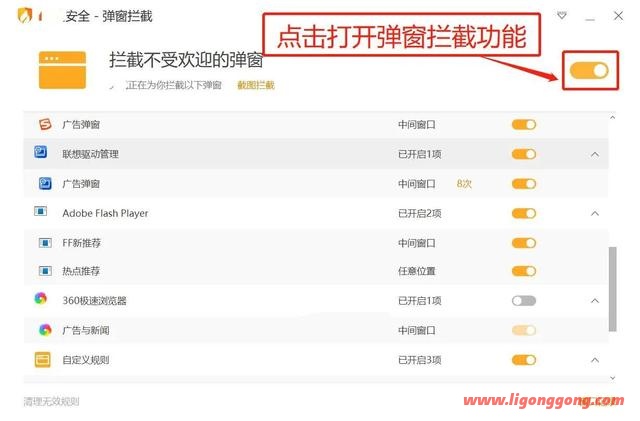
Task: Select the 联想驱动管理 row label
Action: tap(90, 154)
